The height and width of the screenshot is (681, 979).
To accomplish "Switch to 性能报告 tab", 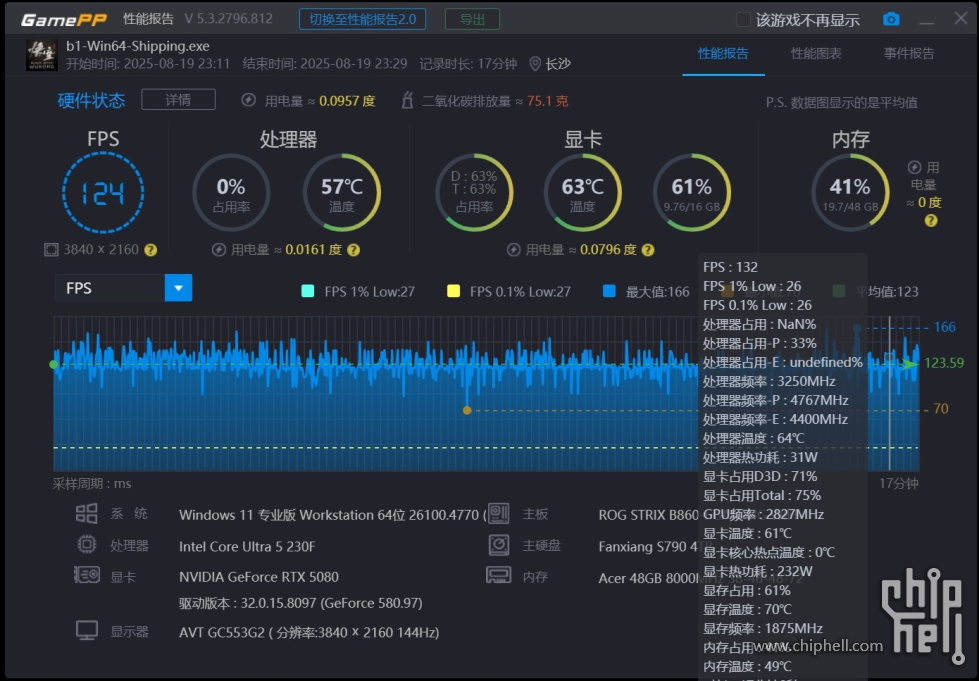I will click(723, 54).
